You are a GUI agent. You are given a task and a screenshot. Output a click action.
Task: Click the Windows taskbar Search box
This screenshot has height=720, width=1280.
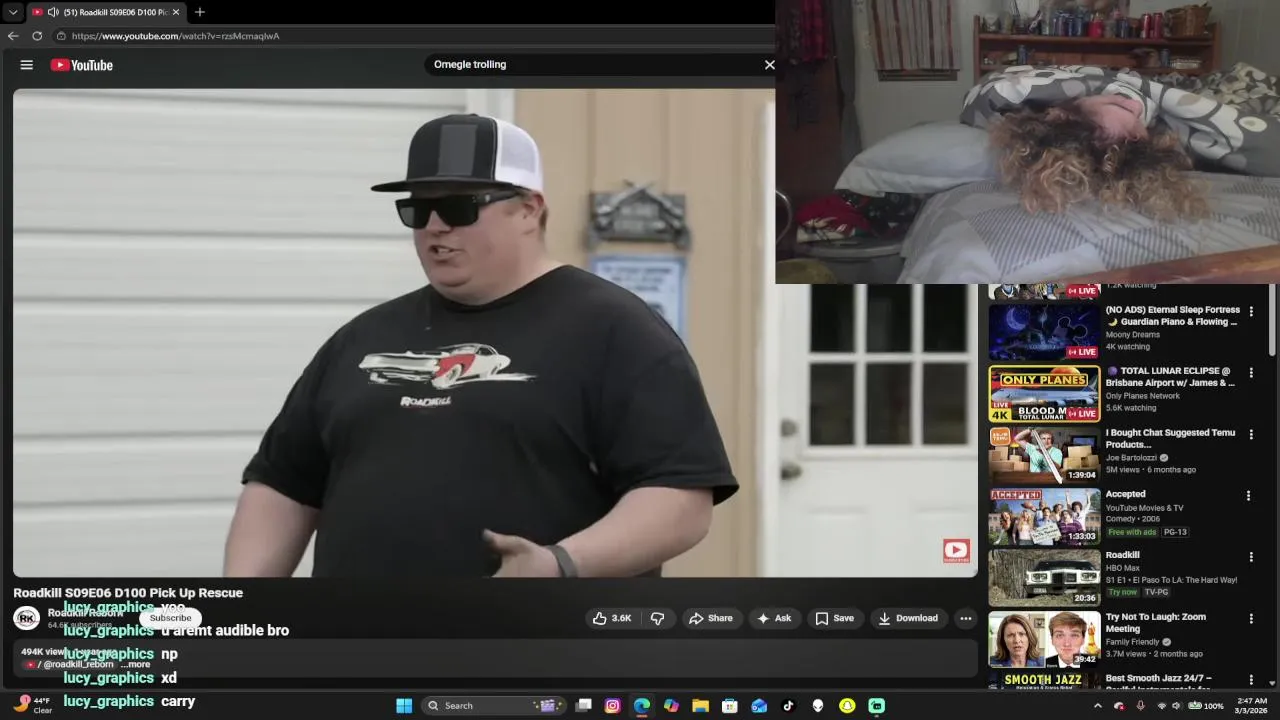pyautogui.click(x=492, y=705)
